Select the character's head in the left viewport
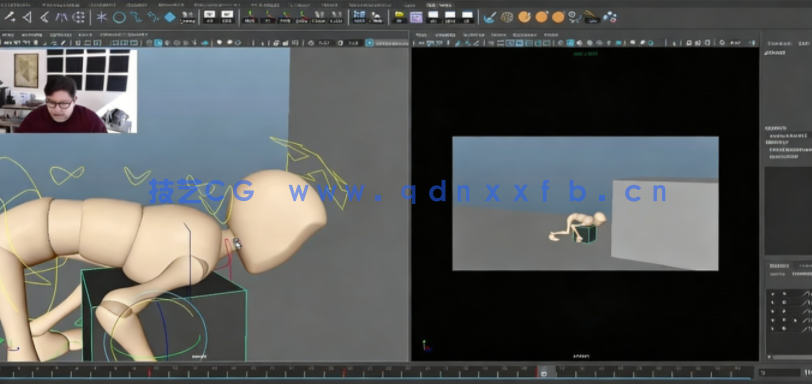Screen dimensions: 812x384 coord(277,220)
